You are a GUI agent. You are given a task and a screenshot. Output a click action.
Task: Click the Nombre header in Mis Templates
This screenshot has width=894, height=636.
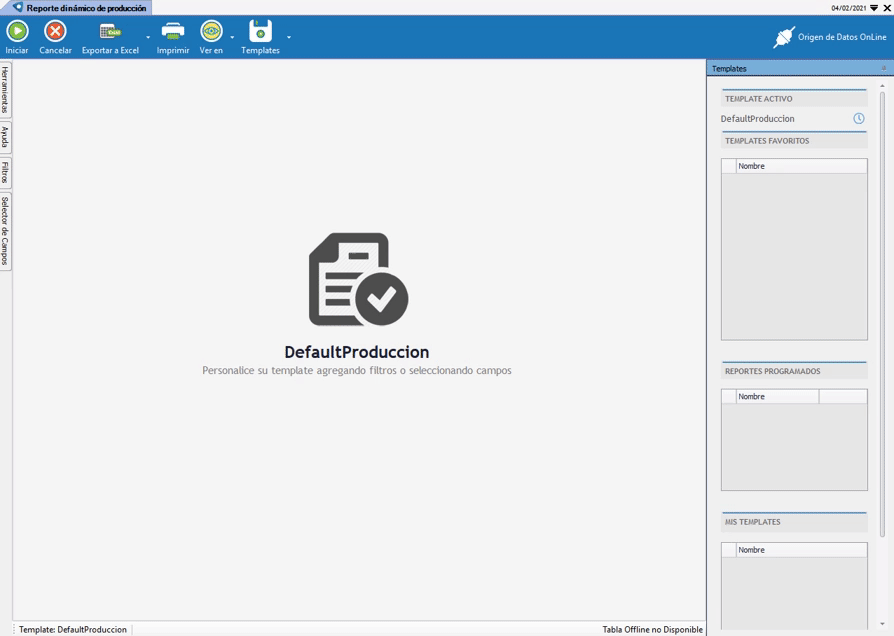(x=800, y=550)
